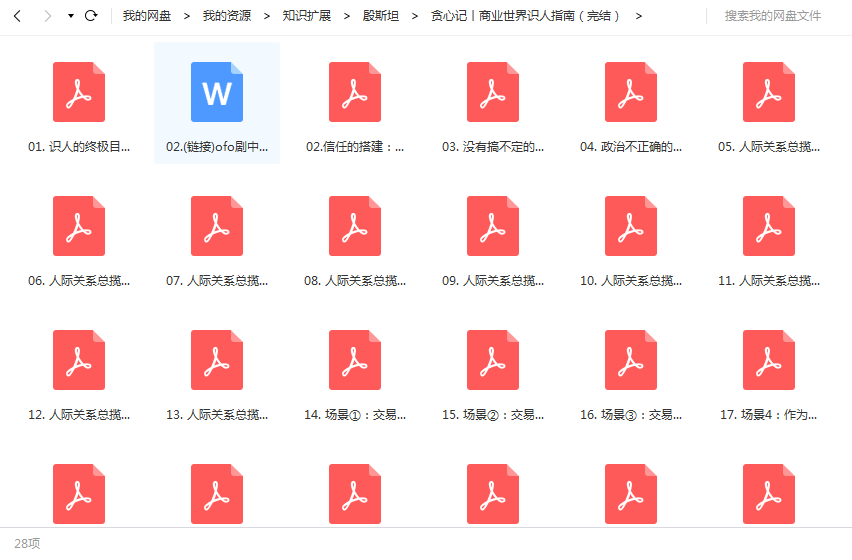The width and height of the screenshot is (852, 560).
Task: Click file name 06. 人际关系总揽...
Action: pos(79,281)
